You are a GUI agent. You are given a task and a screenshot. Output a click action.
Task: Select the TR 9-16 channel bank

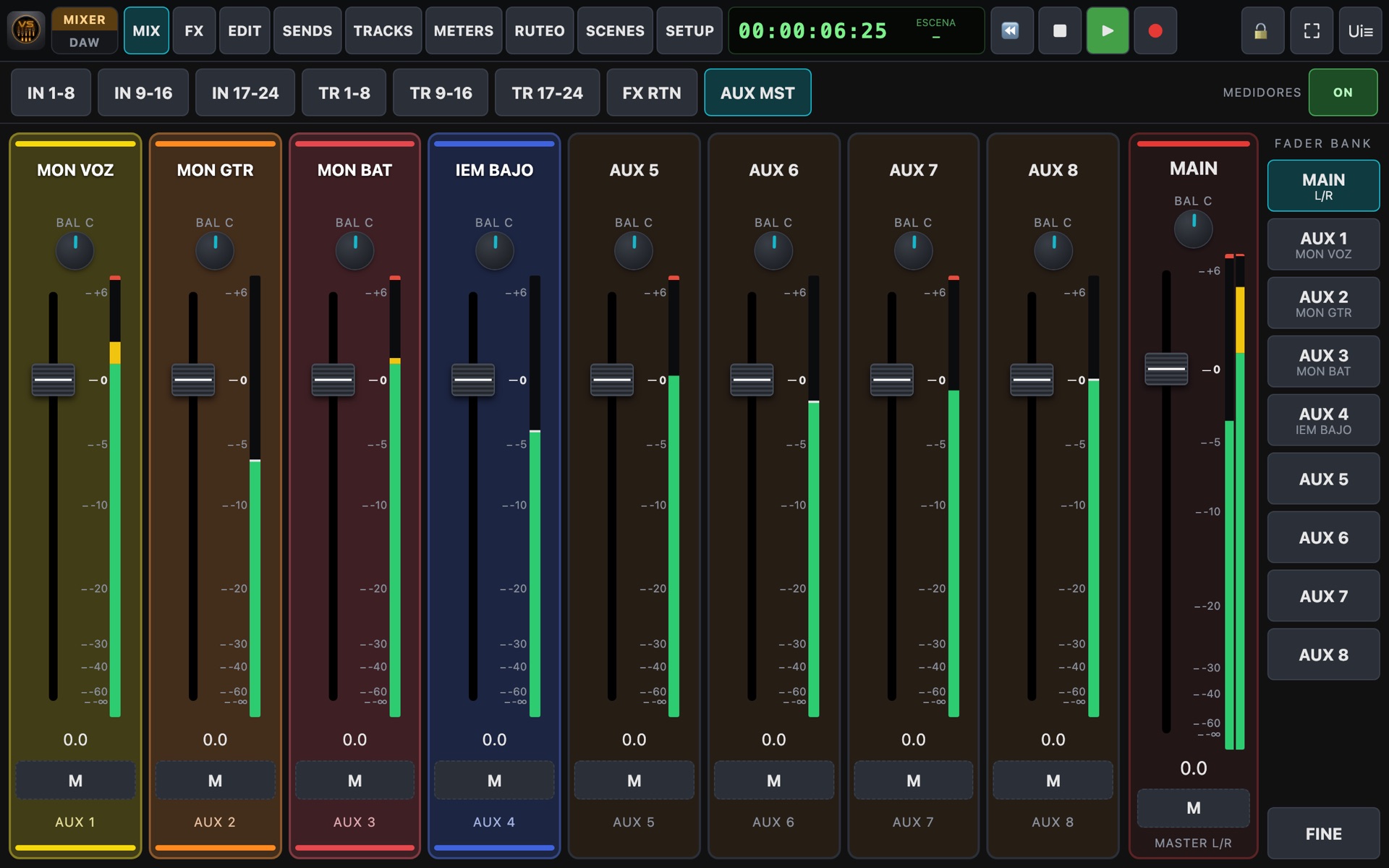[x=441, y=93]
